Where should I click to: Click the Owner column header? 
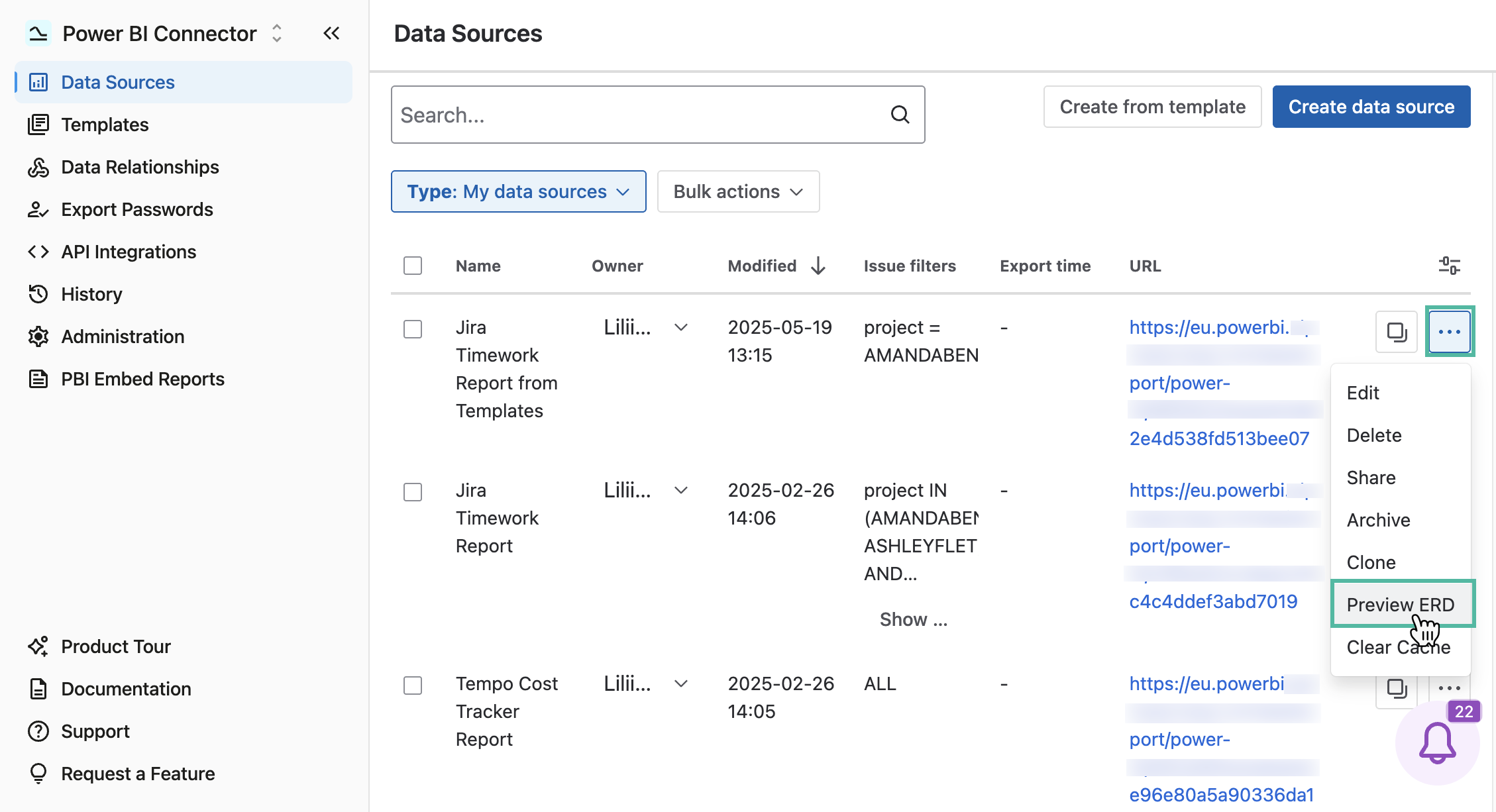(x=617, y=266)
